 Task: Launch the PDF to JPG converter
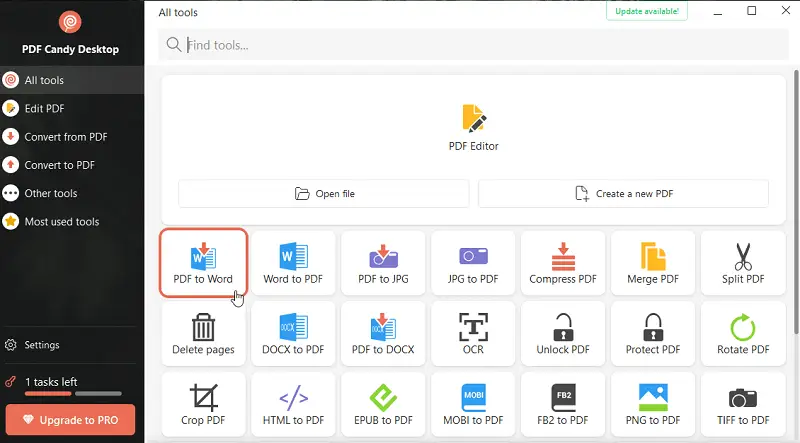tap(383, 263)
